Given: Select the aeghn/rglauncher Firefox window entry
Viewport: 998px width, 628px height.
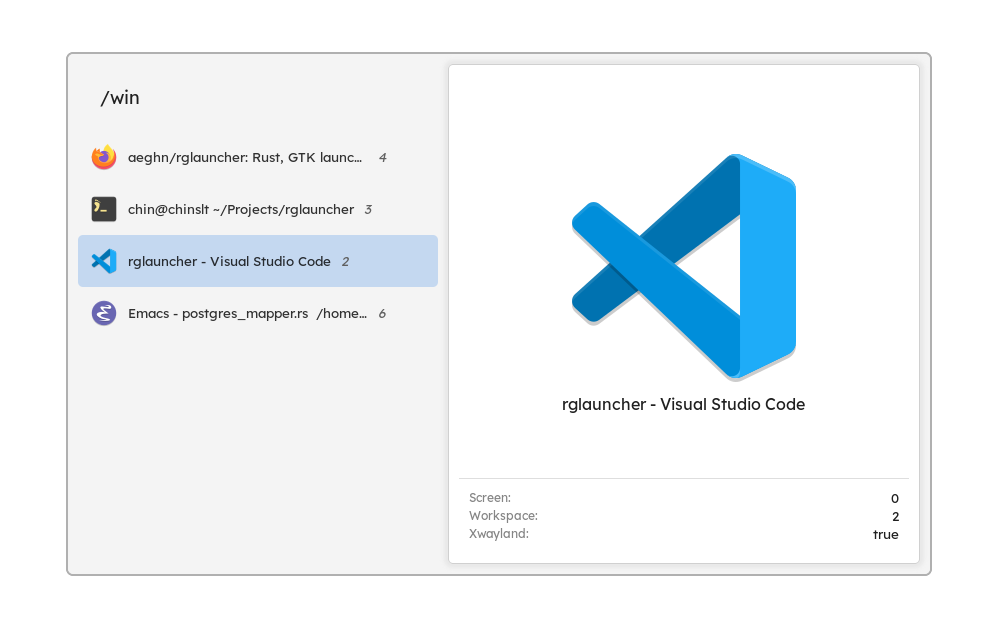Looking at the screenshot, I should click(x=258, y=157).
